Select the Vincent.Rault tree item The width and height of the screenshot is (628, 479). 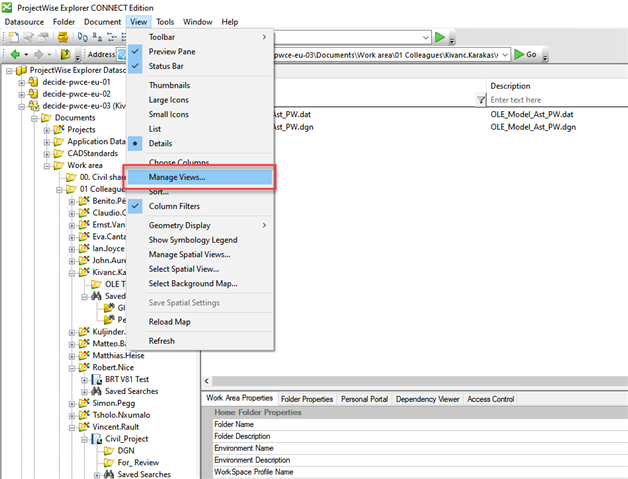(x=116, y=427)
